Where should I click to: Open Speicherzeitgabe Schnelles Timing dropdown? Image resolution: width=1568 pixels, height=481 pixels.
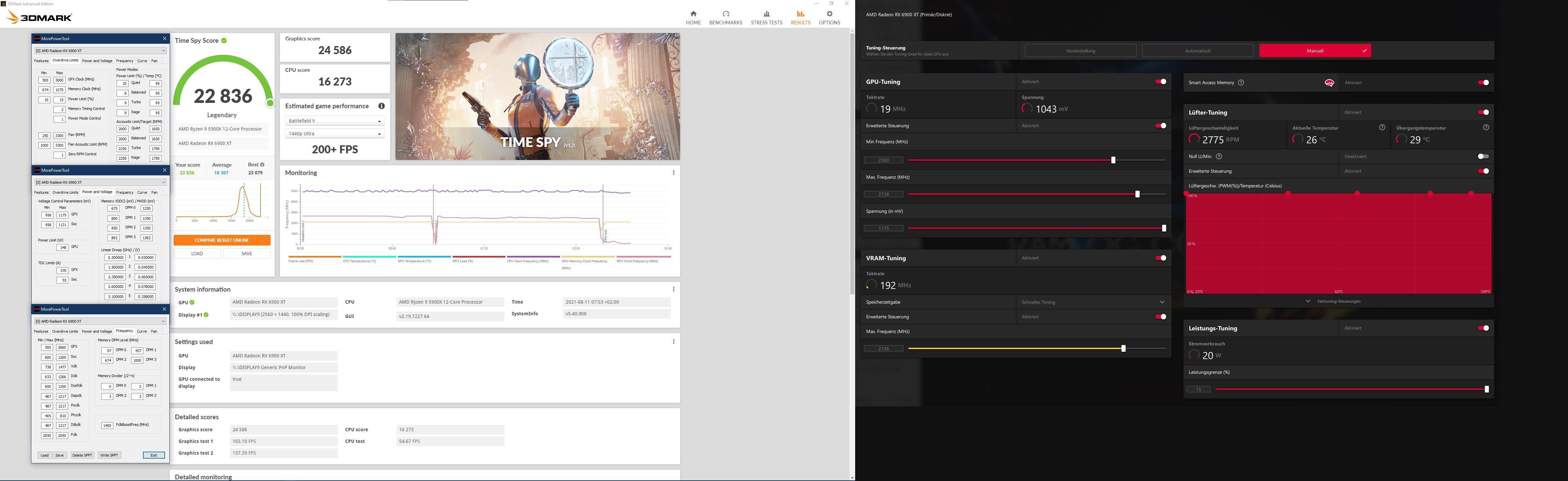point(1093,302)
